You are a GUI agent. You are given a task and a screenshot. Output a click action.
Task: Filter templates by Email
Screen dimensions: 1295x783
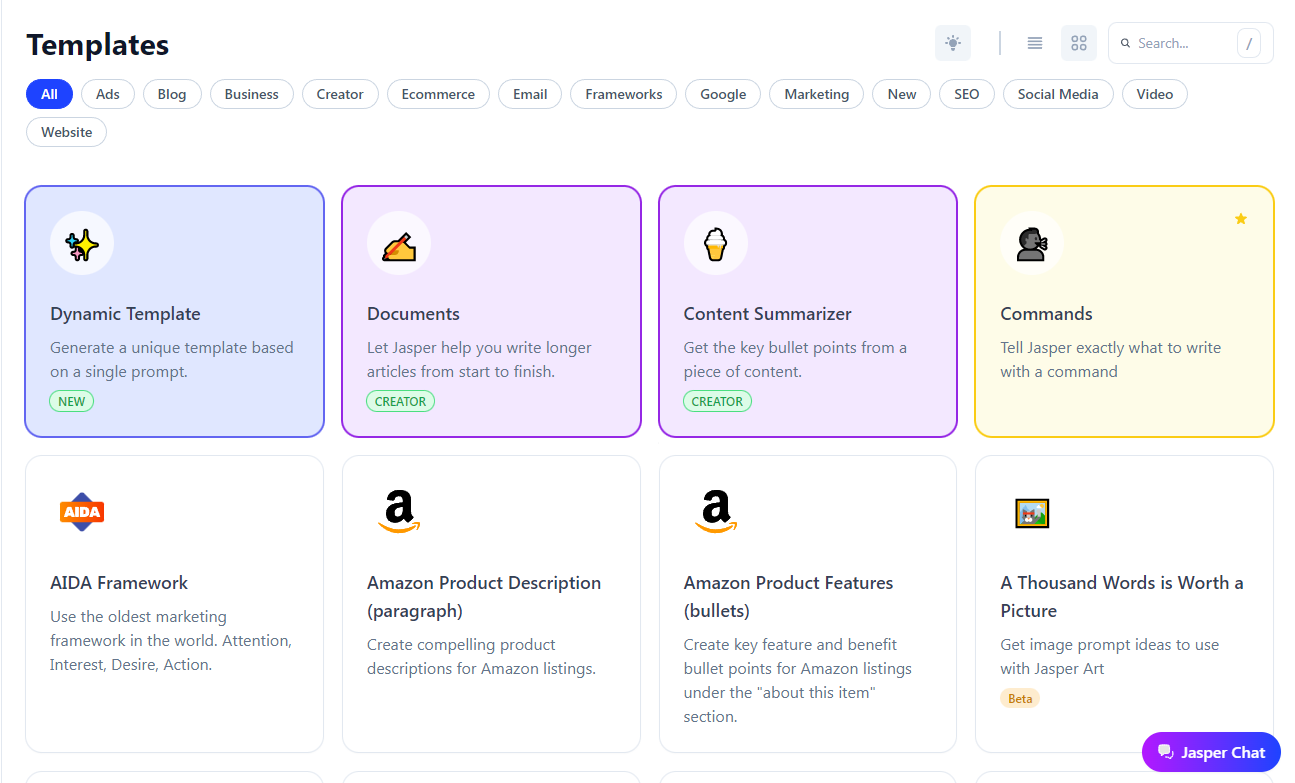coord(530,94)
